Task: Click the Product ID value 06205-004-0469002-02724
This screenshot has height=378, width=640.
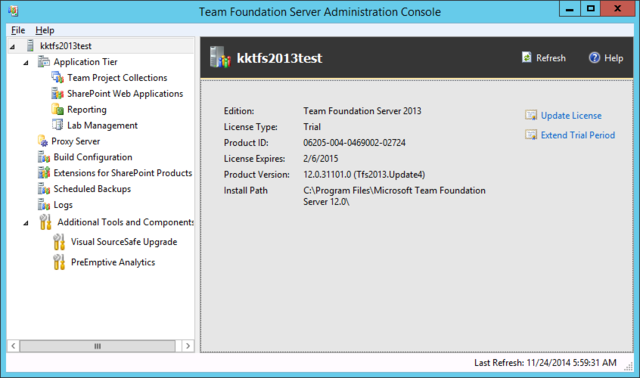Action: click(x=354, y=143)
